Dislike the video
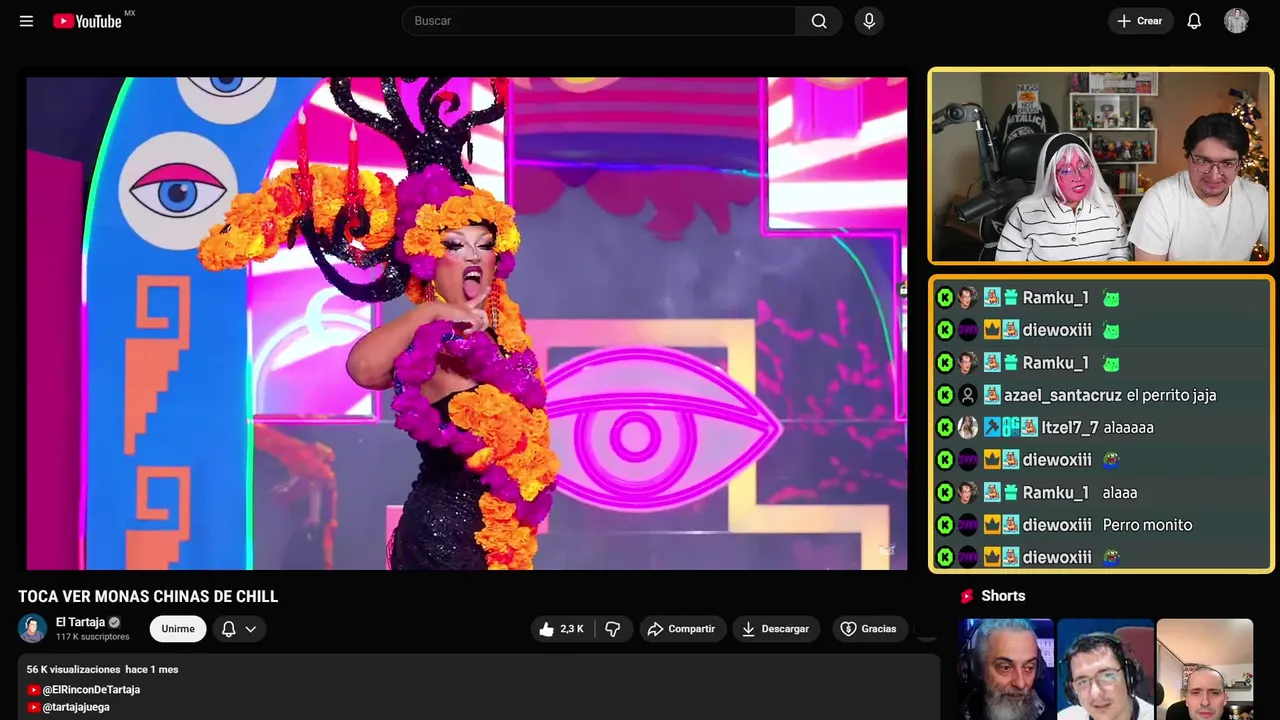 tap(613, 629)
